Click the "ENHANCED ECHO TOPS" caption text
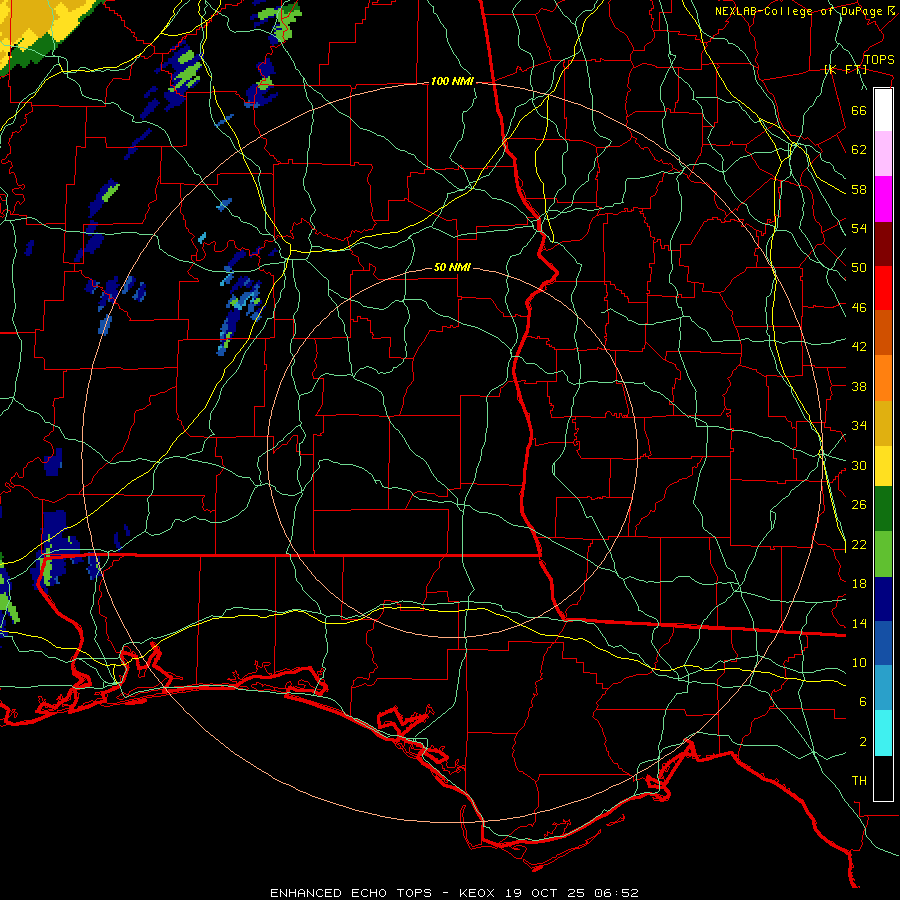The height and width of the screenshot is (900, 900). pyautogui.click(x=351, y=893)
